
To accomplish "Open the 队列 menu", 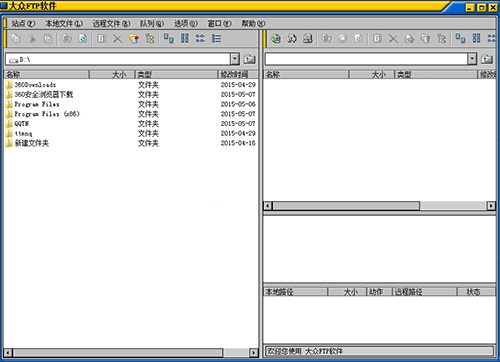I will click(x=152, y=24).
